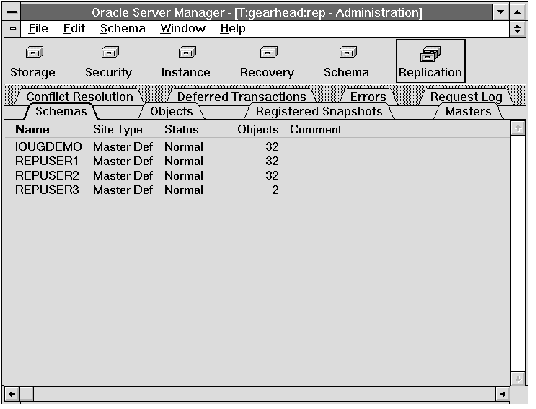
Task: Open the Errors tab
Action: [368, 97]
